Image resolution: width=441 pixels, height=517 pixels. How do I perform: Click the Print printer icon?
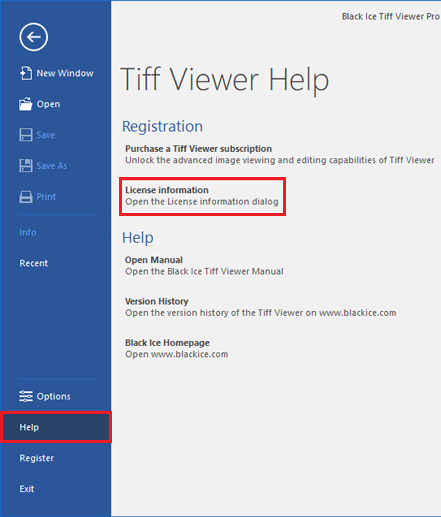[26, 197]
